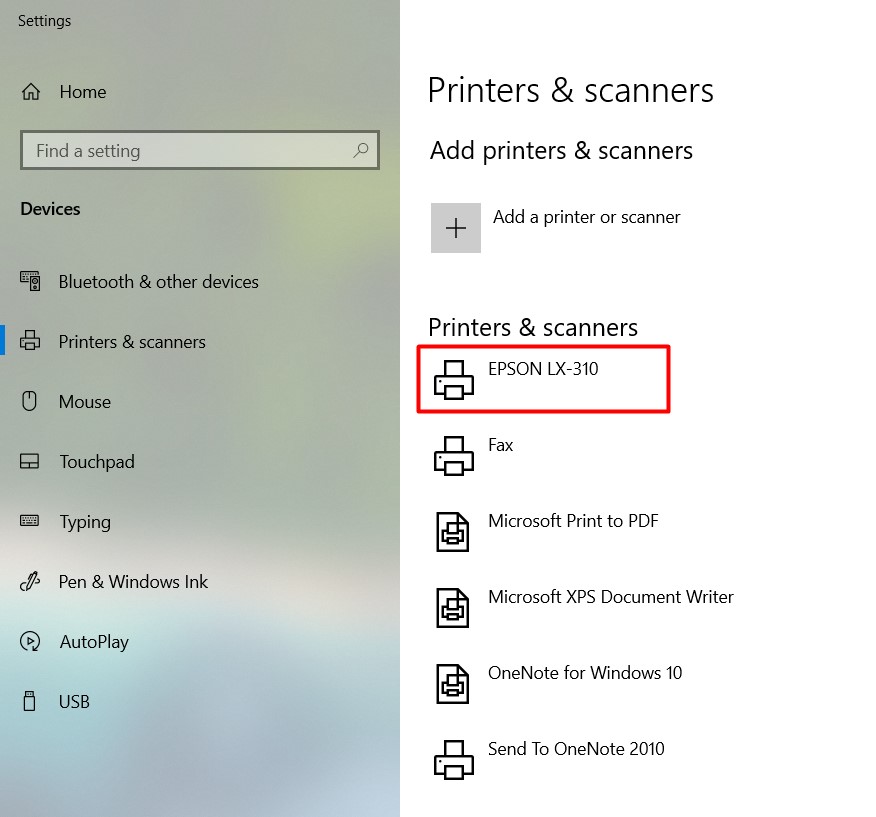Click the Home house icon
Viewport: 876px width, 817px height.
pos(31,92)
